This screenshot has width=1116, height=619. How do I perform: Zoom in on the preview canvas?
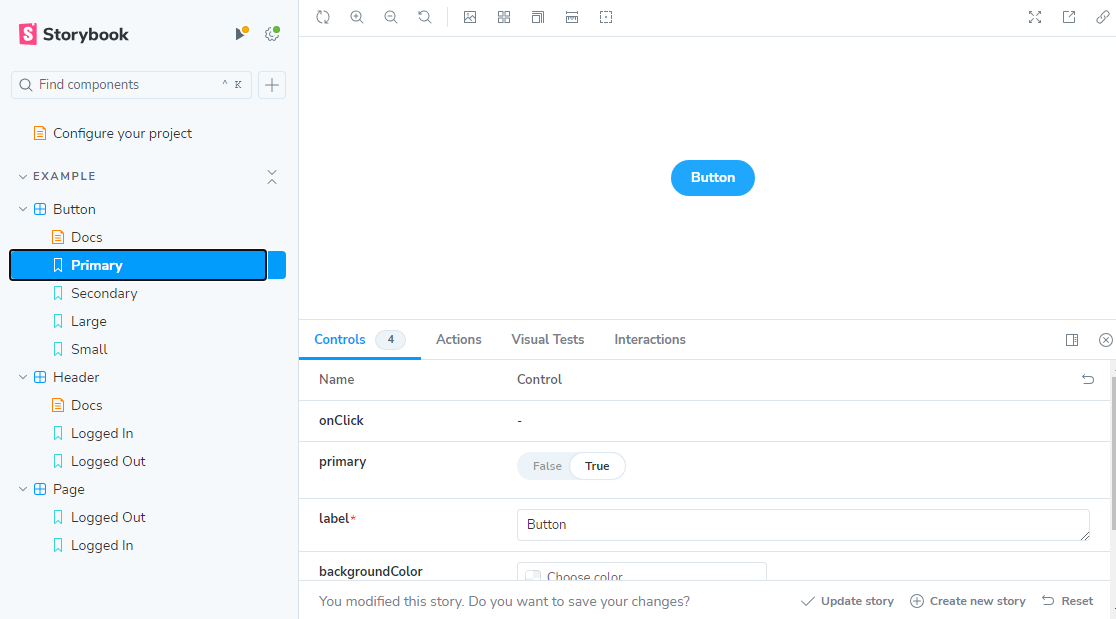tap(357, 17)
